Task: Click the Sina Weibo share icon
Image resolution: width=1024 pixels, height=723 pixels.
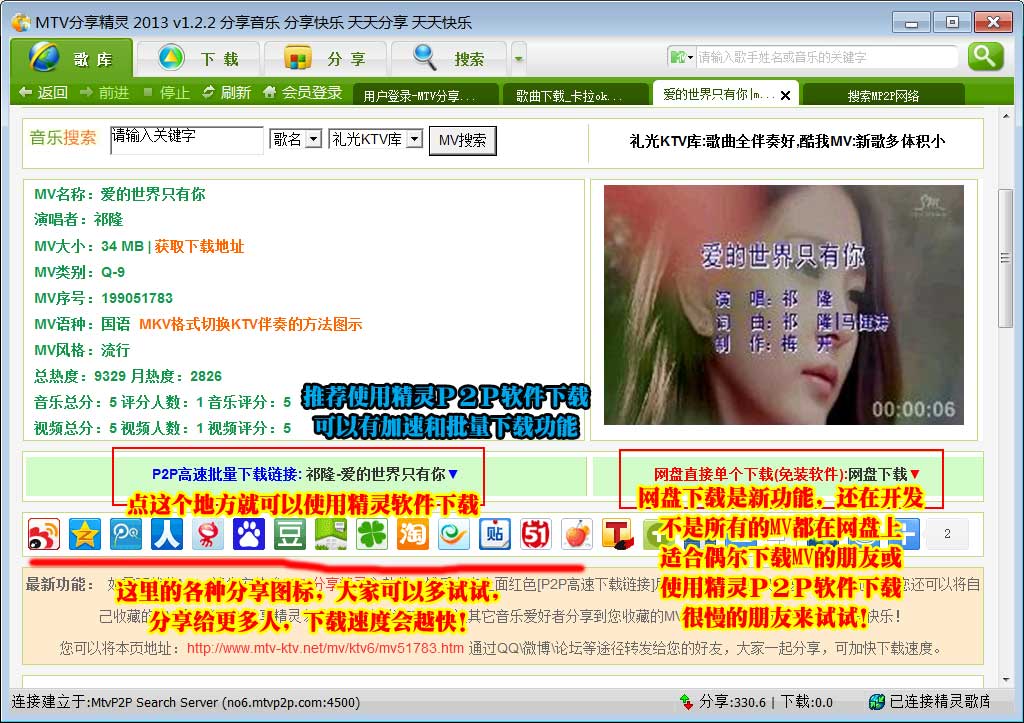Action: point(44,534)
